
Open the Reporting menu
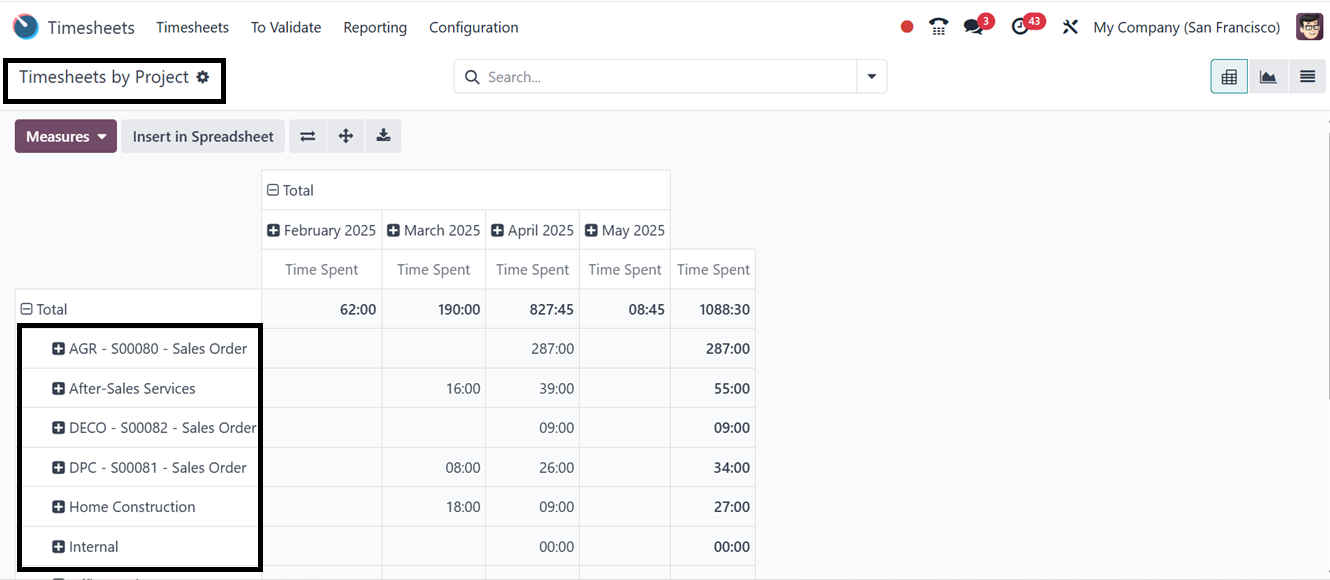tap(375, 27)
